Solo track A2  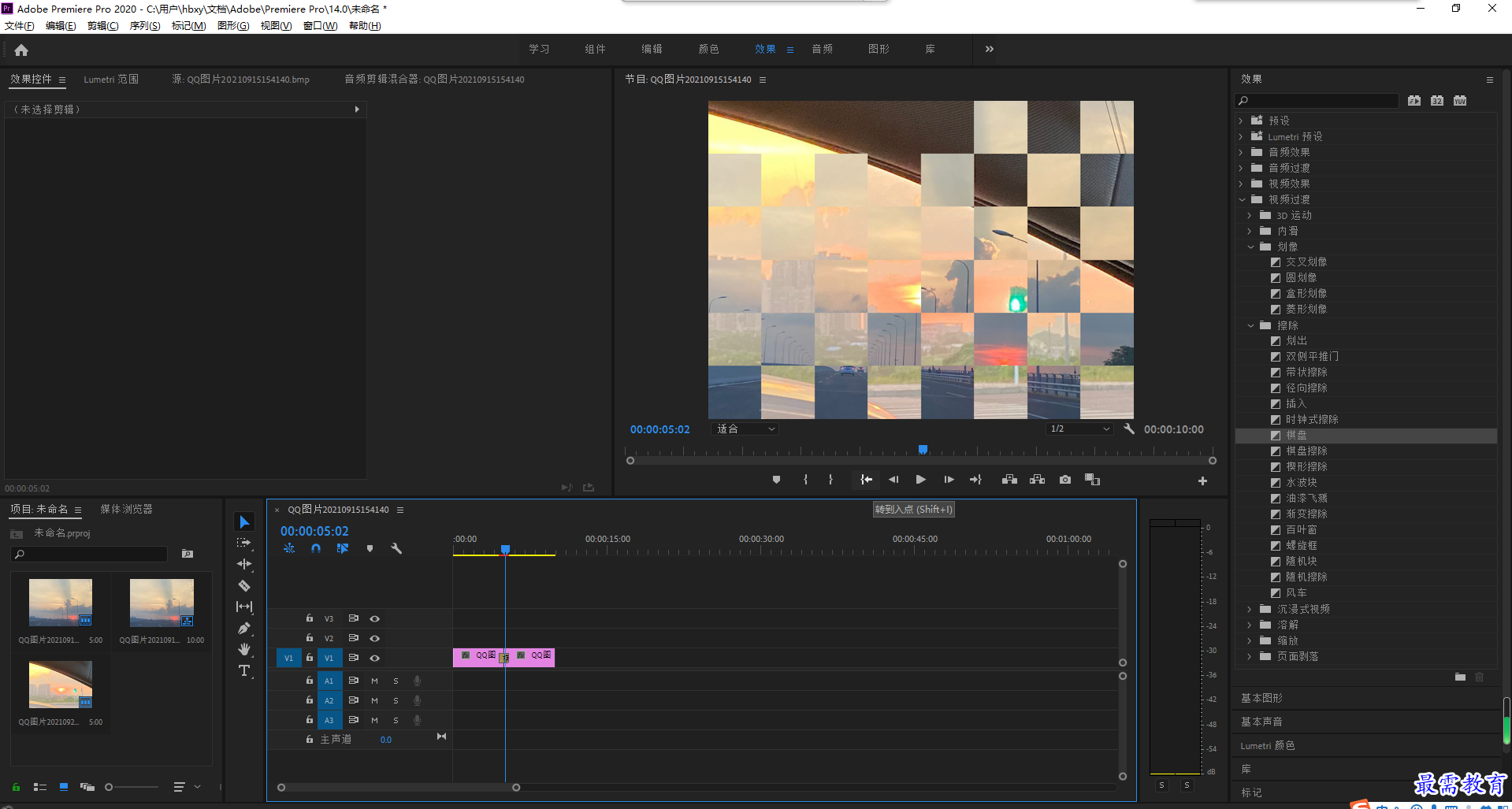pyautogui.click(x=396, y=700)
